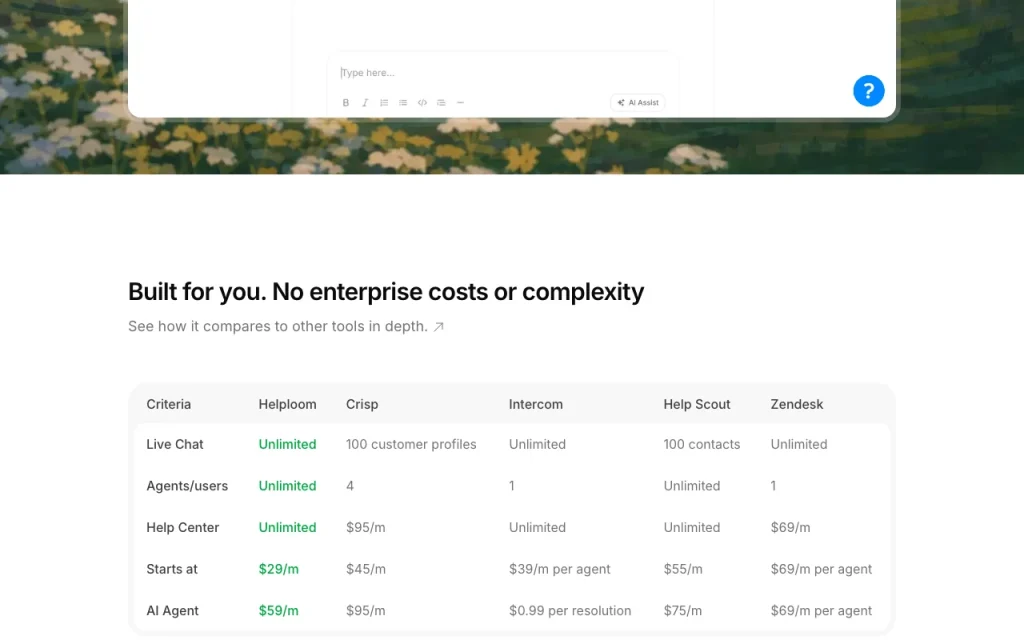Select the 'AI Agent' row label
Screen dimensions: 1024x640
pyautogui.click(x=172, y=611)
